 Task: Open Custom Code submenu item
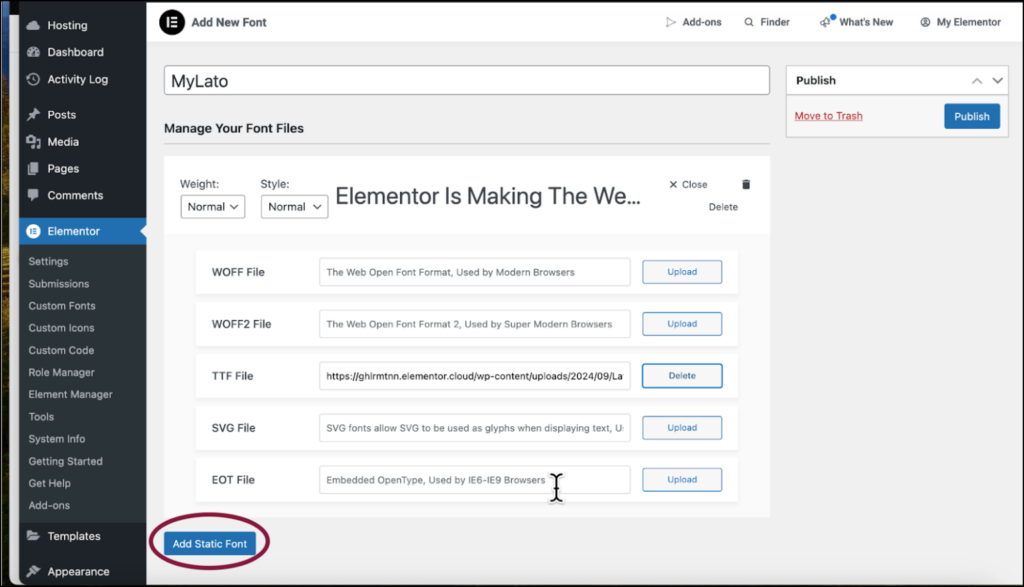coord(61,351)
